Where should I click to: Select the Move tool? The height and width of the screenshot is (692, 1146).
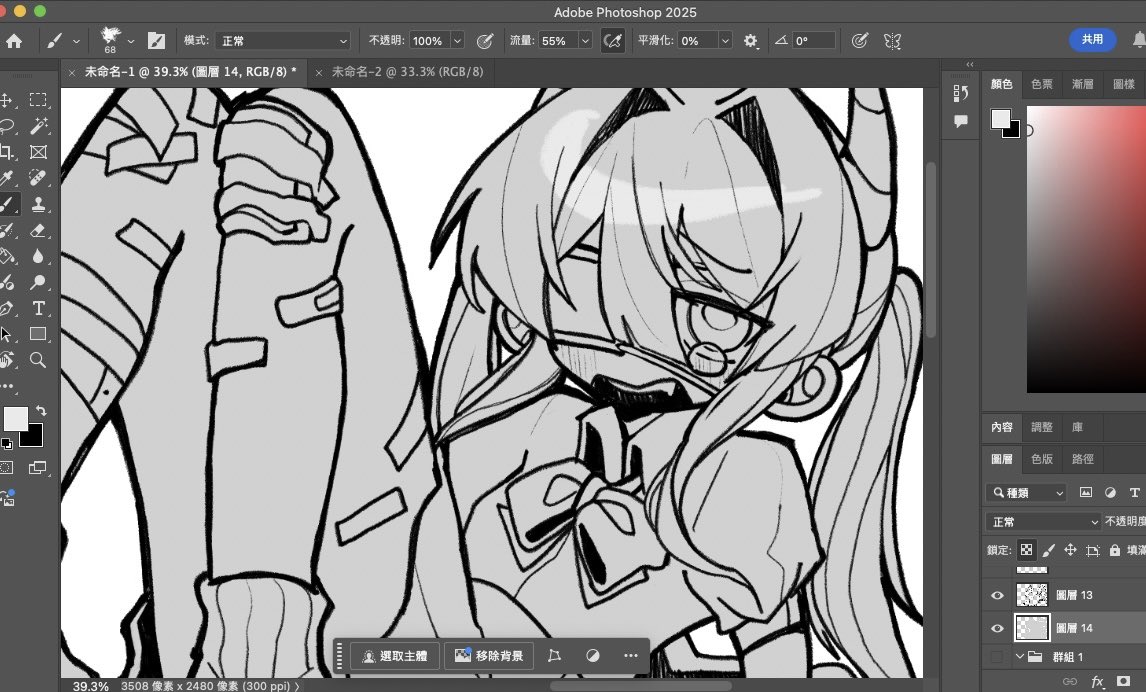tap(5, 99)
